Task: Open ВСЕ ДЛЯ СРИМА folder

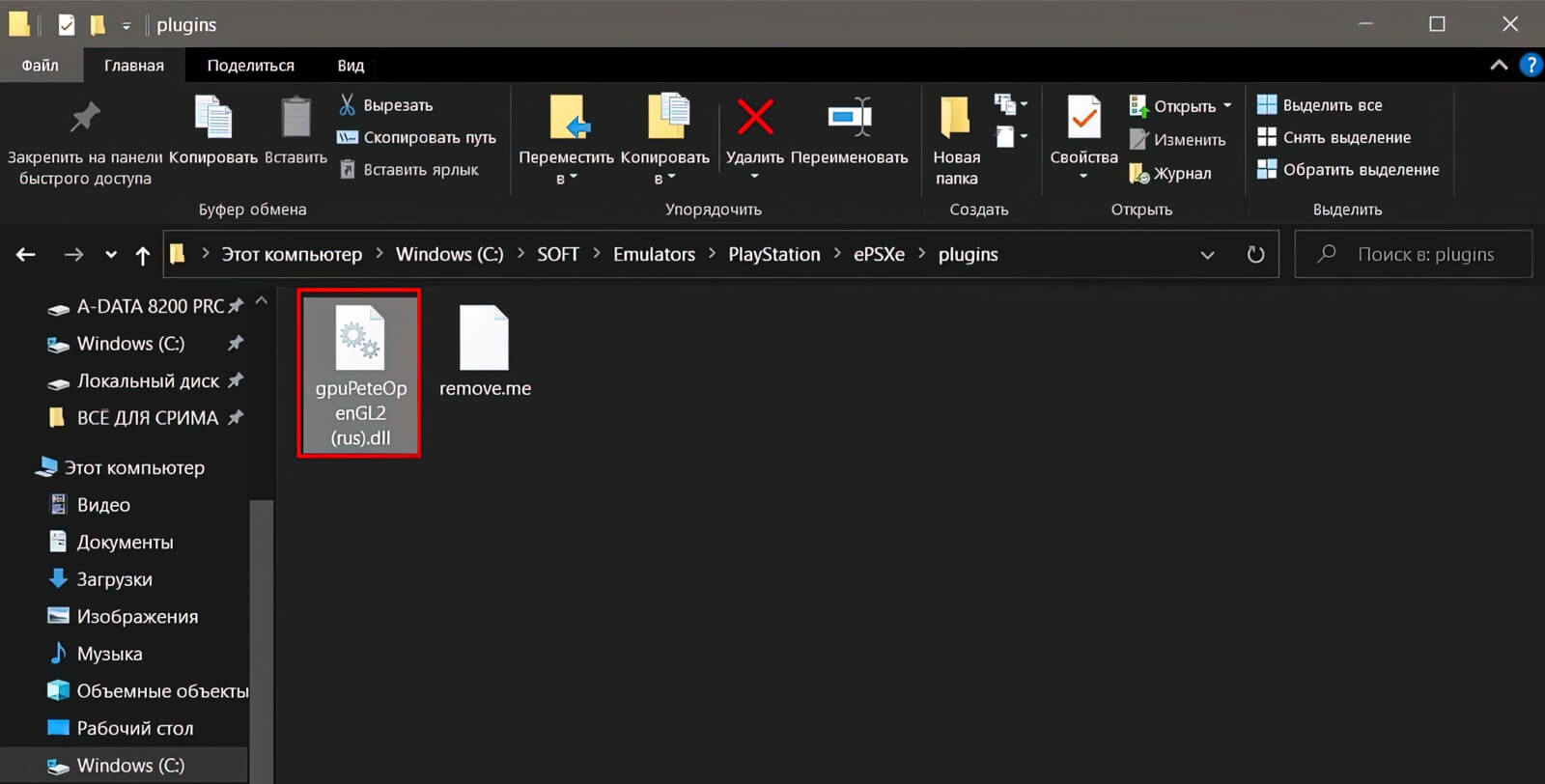Action: coord(145,418)
